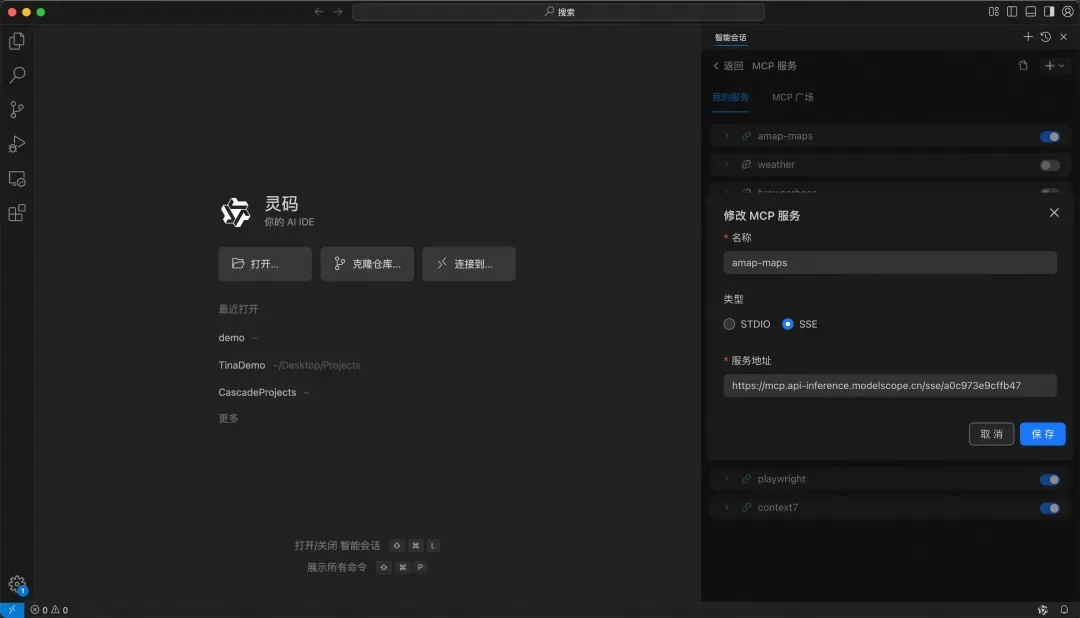Open Extensions view
The width and height of the screenshot is (1080, 618).
(x=17, y=213)
